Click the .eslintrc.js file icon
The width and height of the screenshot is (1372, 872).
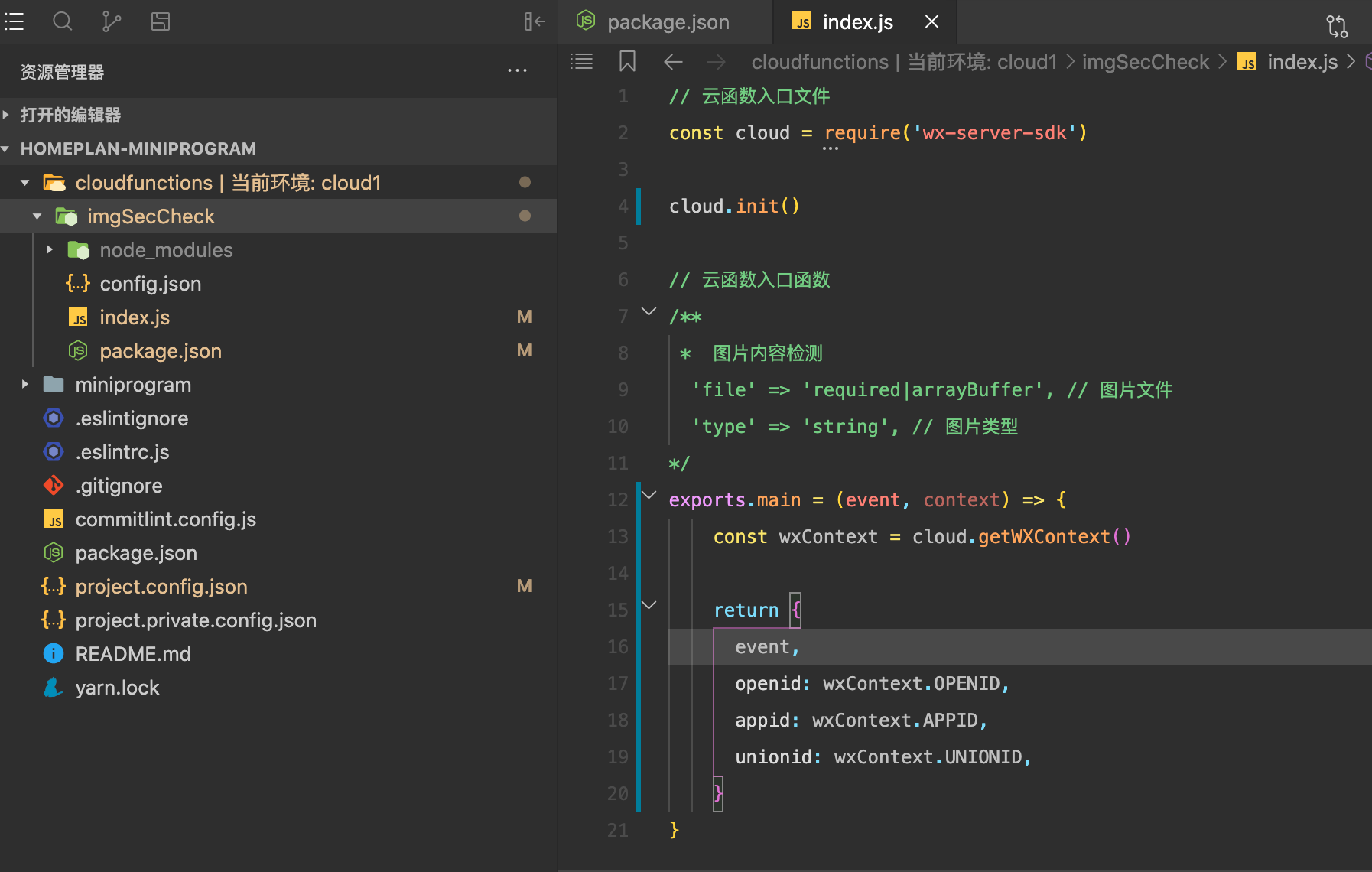pyautogui.click(x=54, y=452)
